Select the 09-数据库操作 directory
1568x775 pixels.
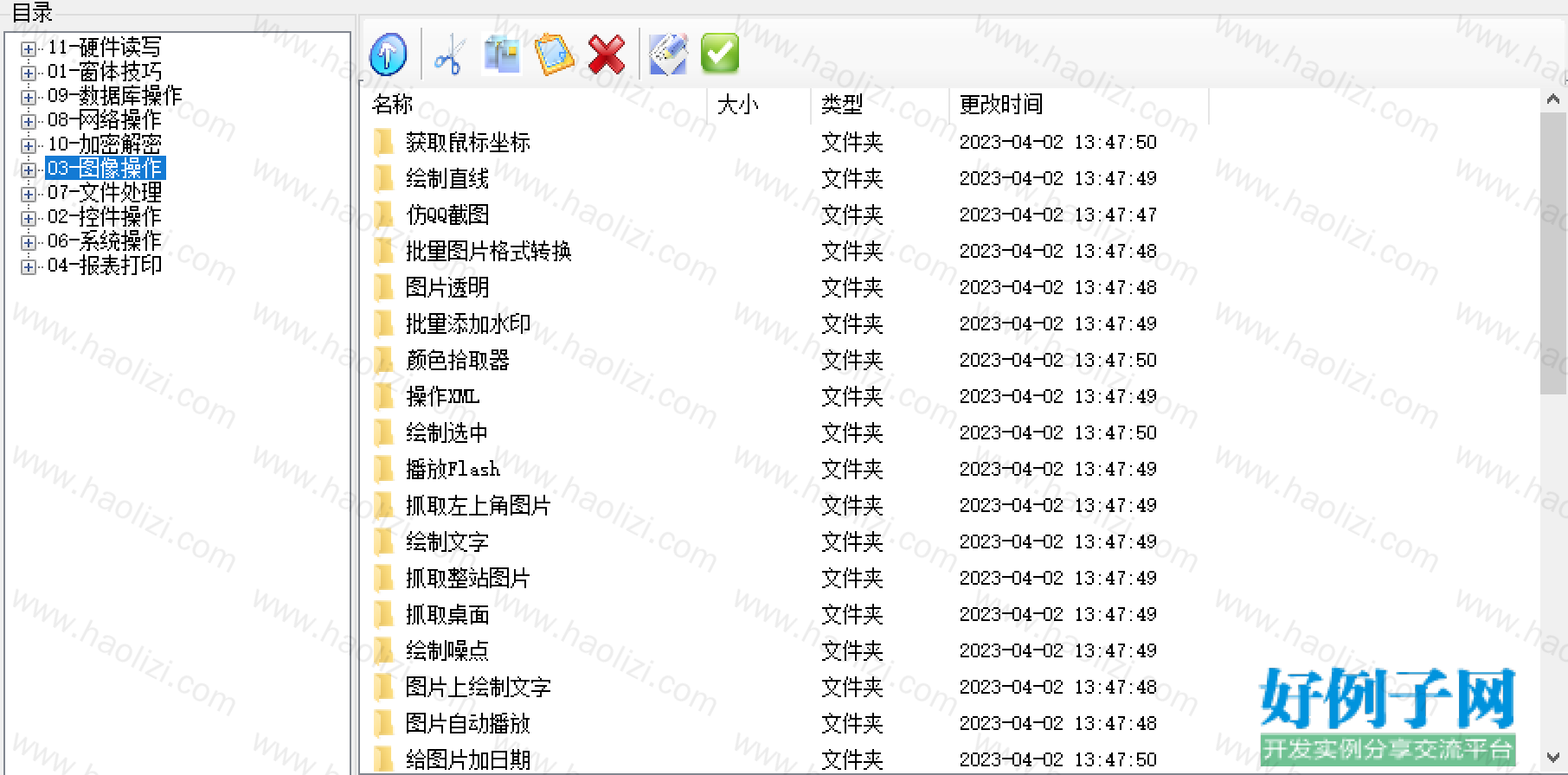[x=115, y=96]
